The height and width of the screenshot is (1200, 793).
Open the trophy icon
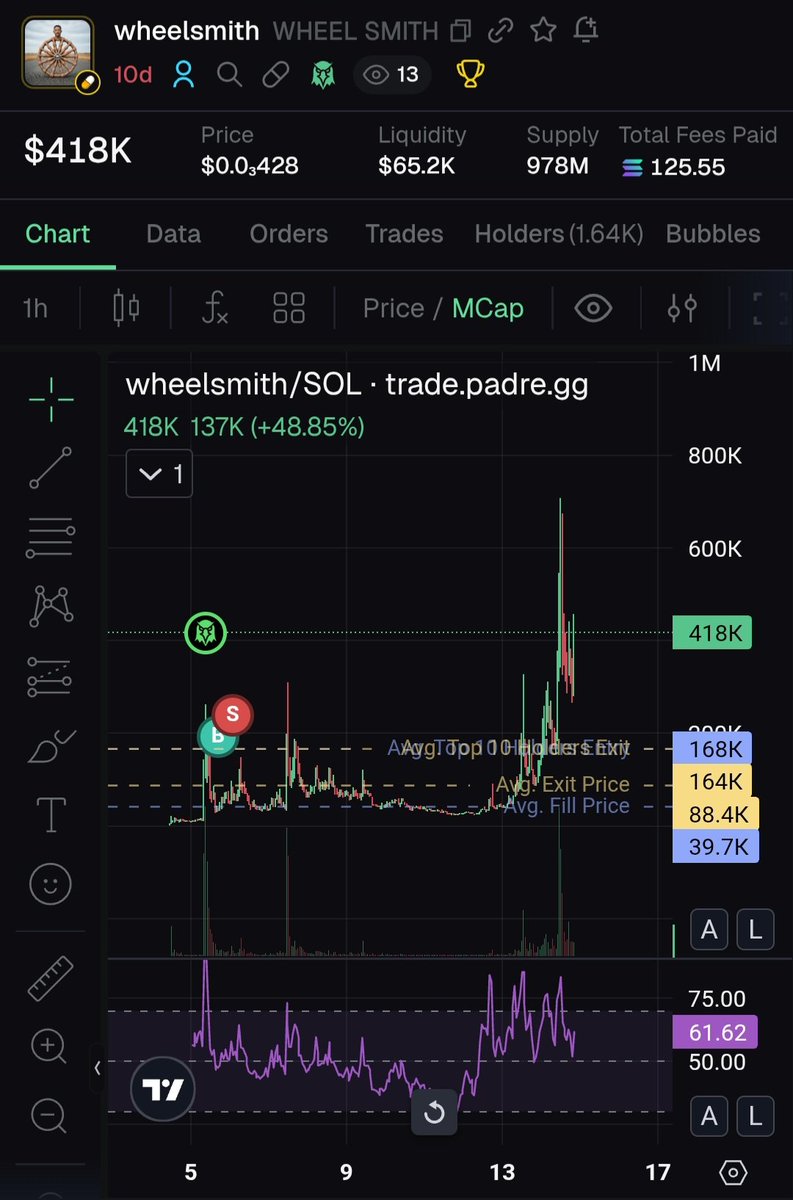pos(470,75)
